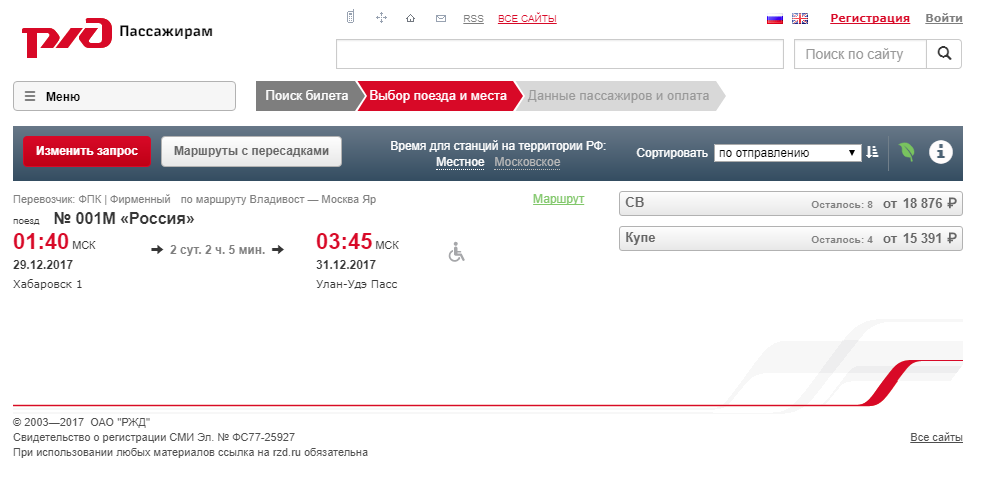This screenshot has width=984, height=485.
Task: Open RSS feed link
Action: point(473,19)
